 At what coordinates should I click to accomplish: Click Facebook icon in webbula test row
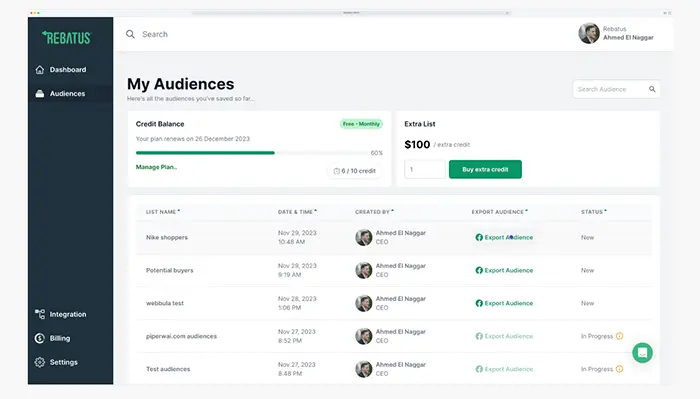pyautogui.click(x=479, y=303)
